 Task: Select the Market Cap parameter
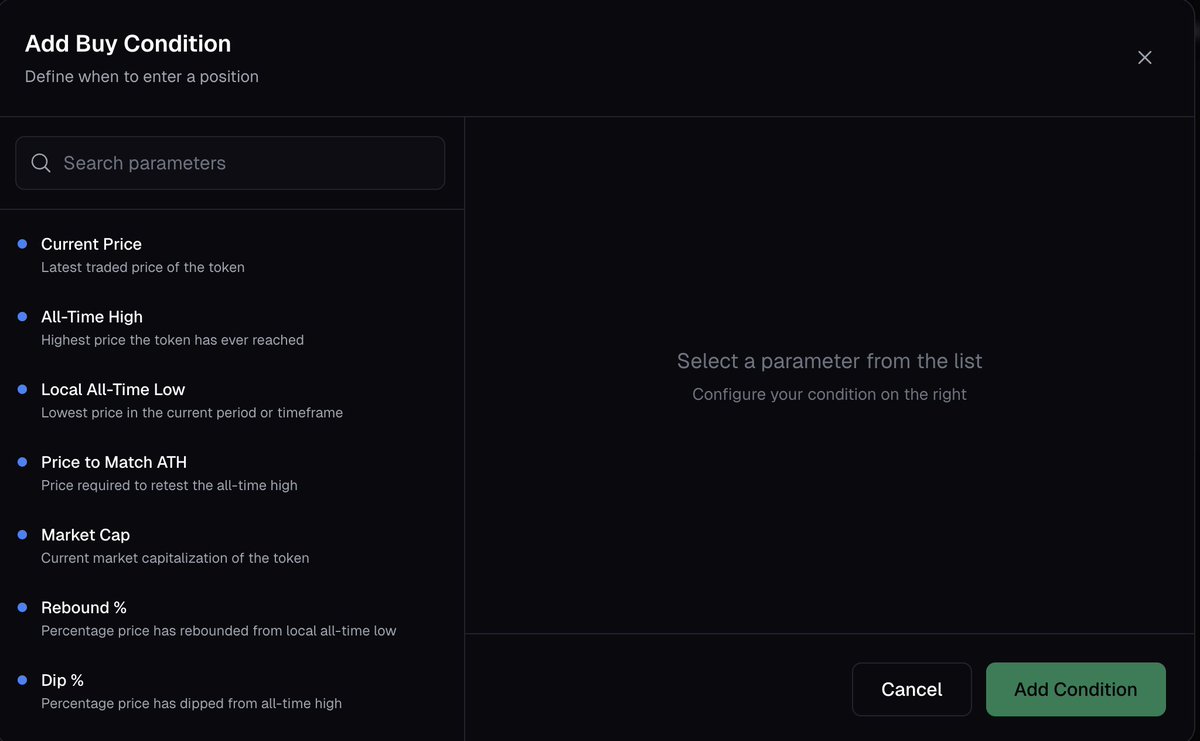pos(232,546)
